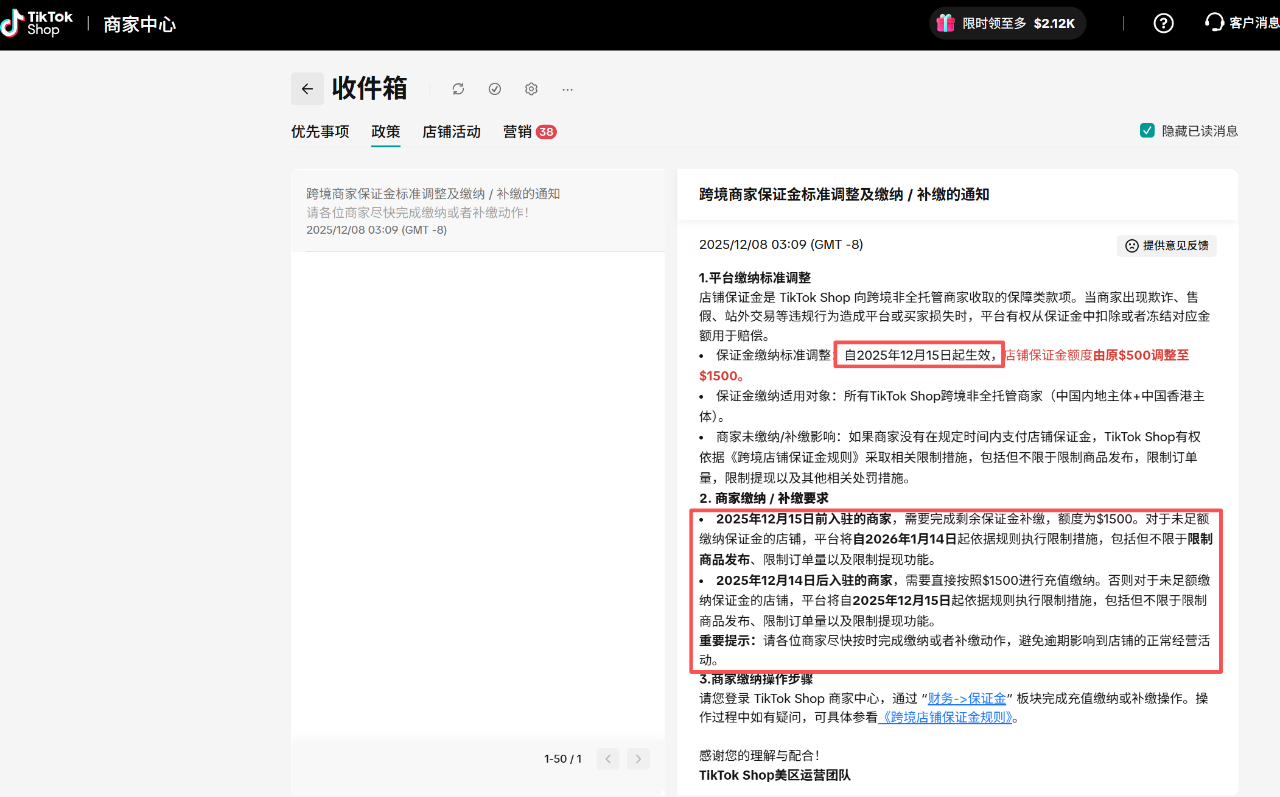
Task: Click the help question mark icon
Action: (1163, 22)
